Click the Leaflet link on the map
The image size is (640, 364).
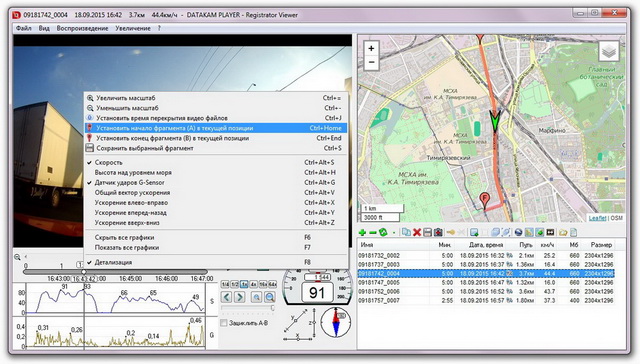pos(597,218)
